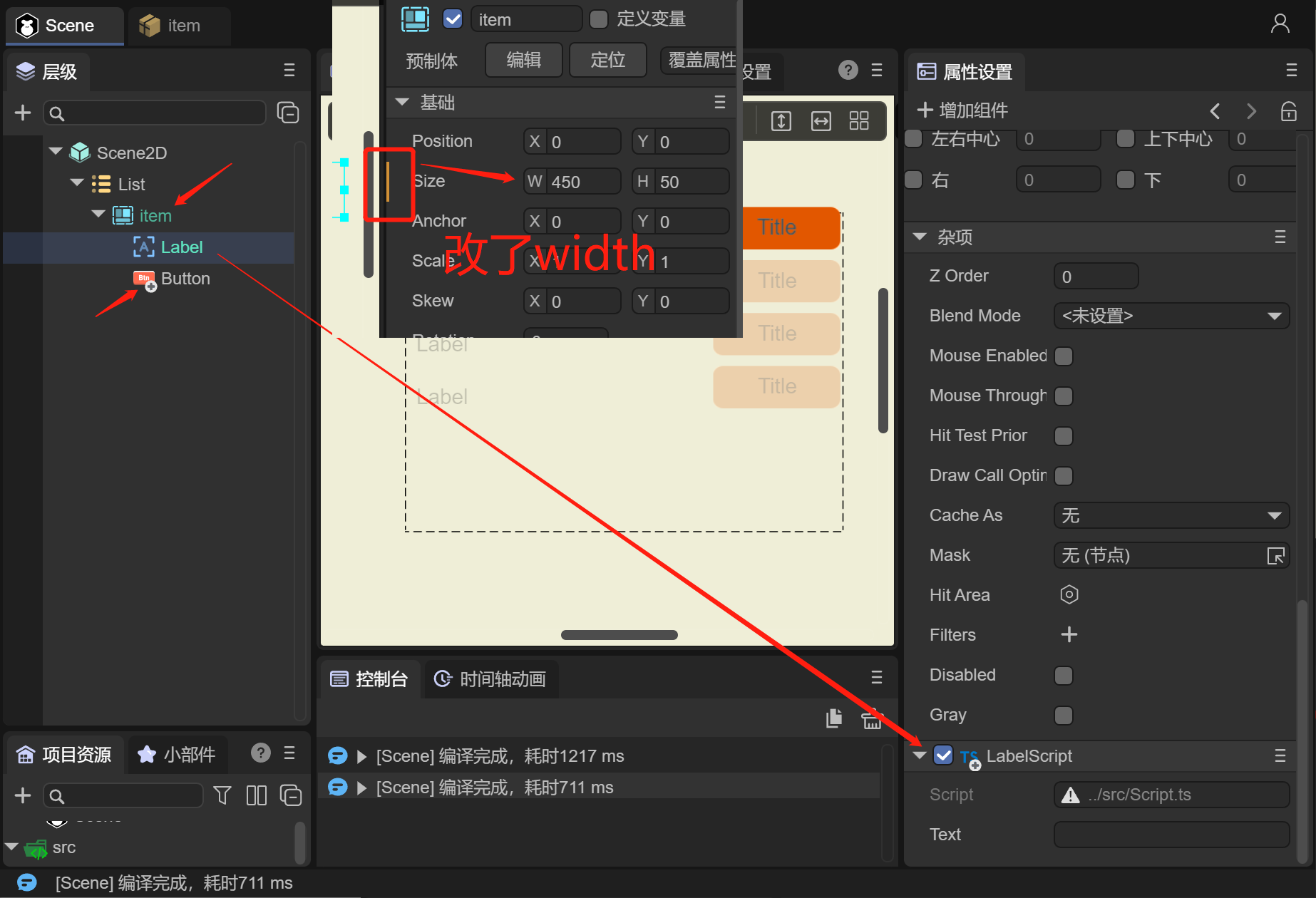Screen dimensions: 1316x898
Task: Click the 编辑 prefab edit button
Action: pos(523,60)
